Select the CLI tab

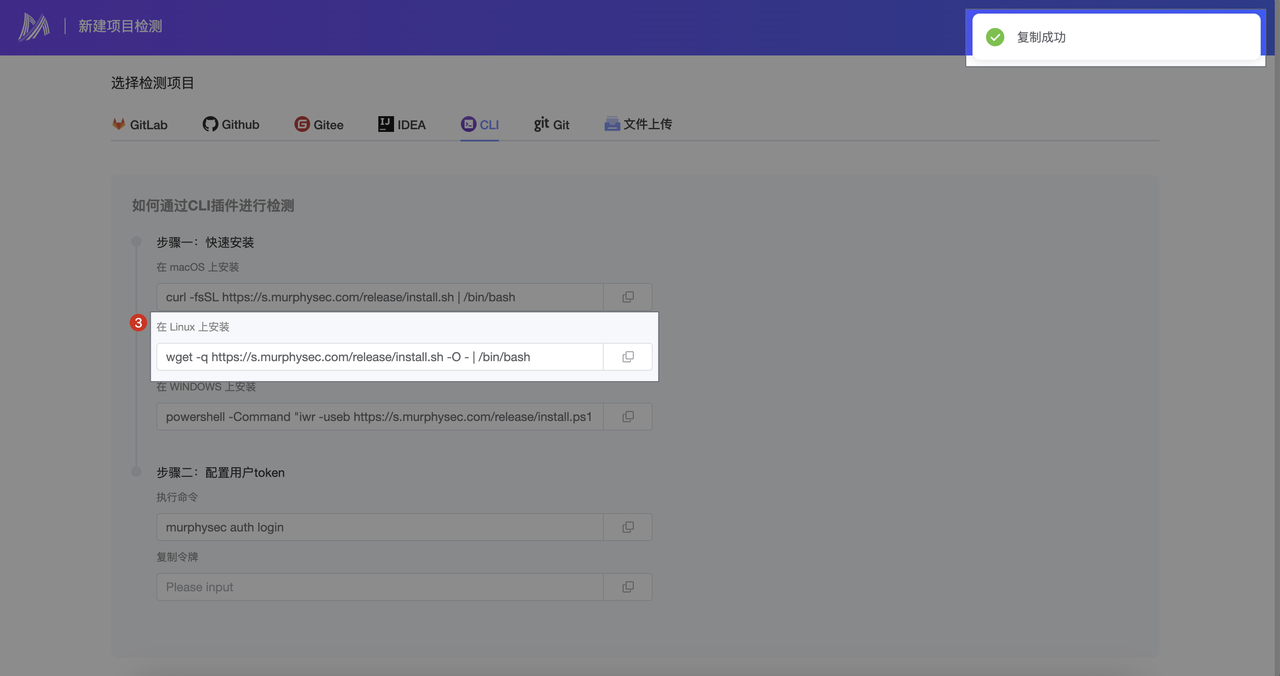[x=480, y=125]
